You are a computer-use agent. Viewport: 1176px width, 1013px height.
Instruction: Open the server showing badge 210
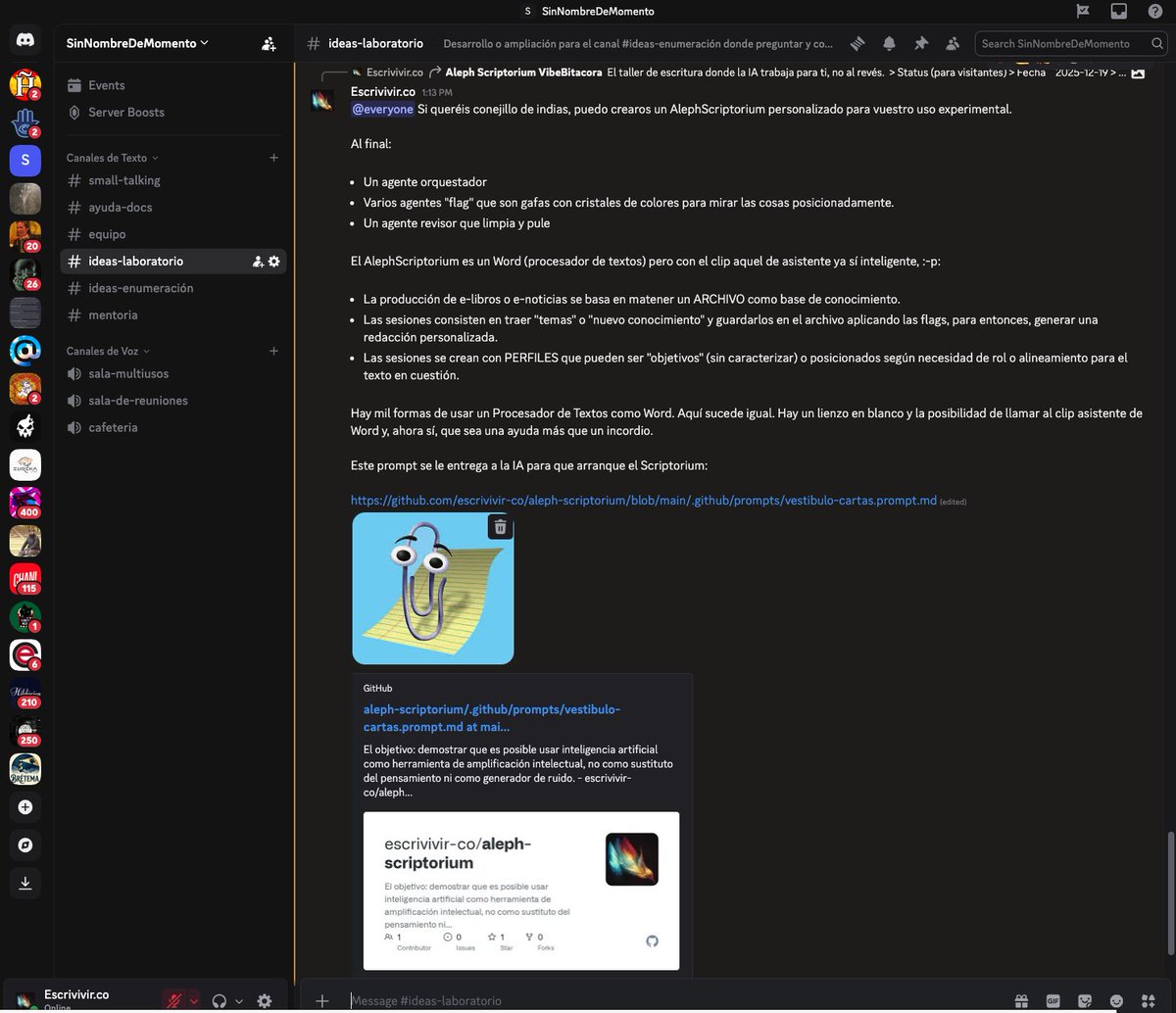click(24, 694)
